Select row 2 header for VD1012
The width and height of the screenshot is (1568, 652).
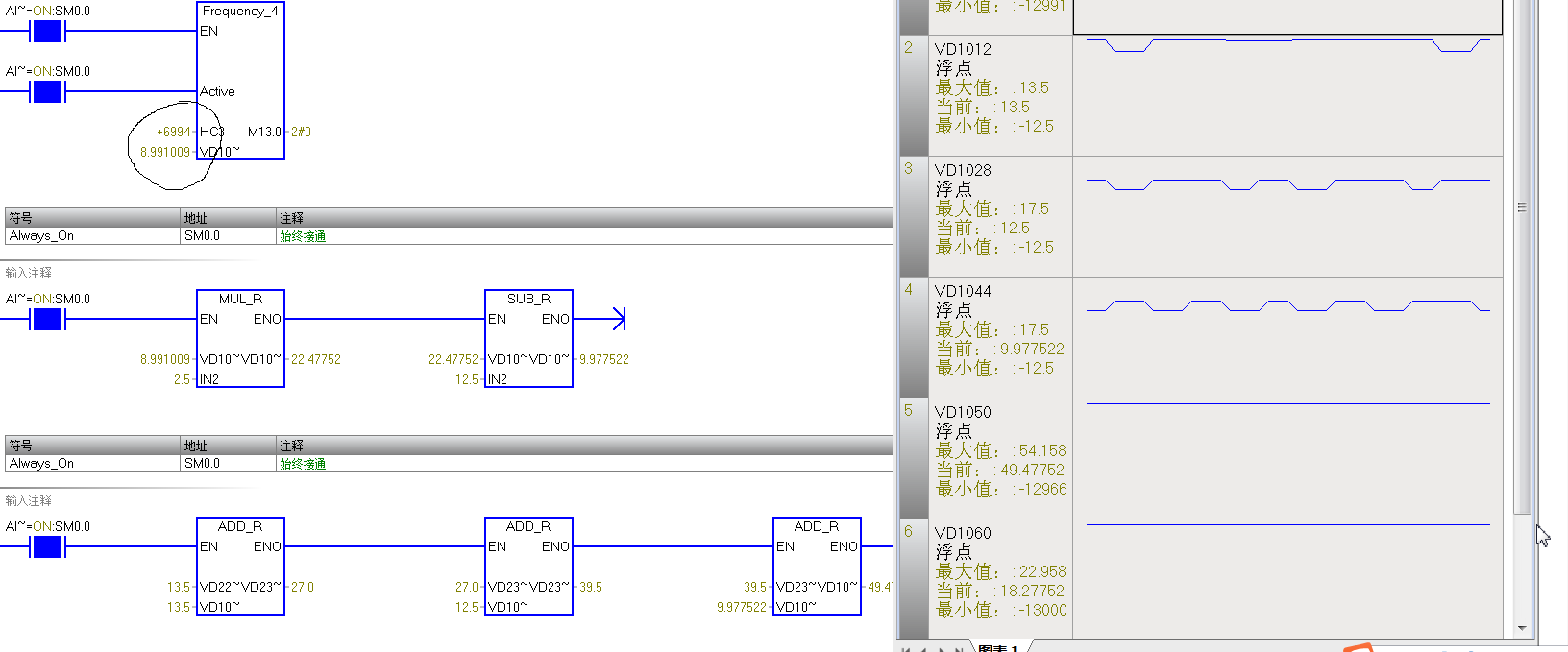[914, 95]
